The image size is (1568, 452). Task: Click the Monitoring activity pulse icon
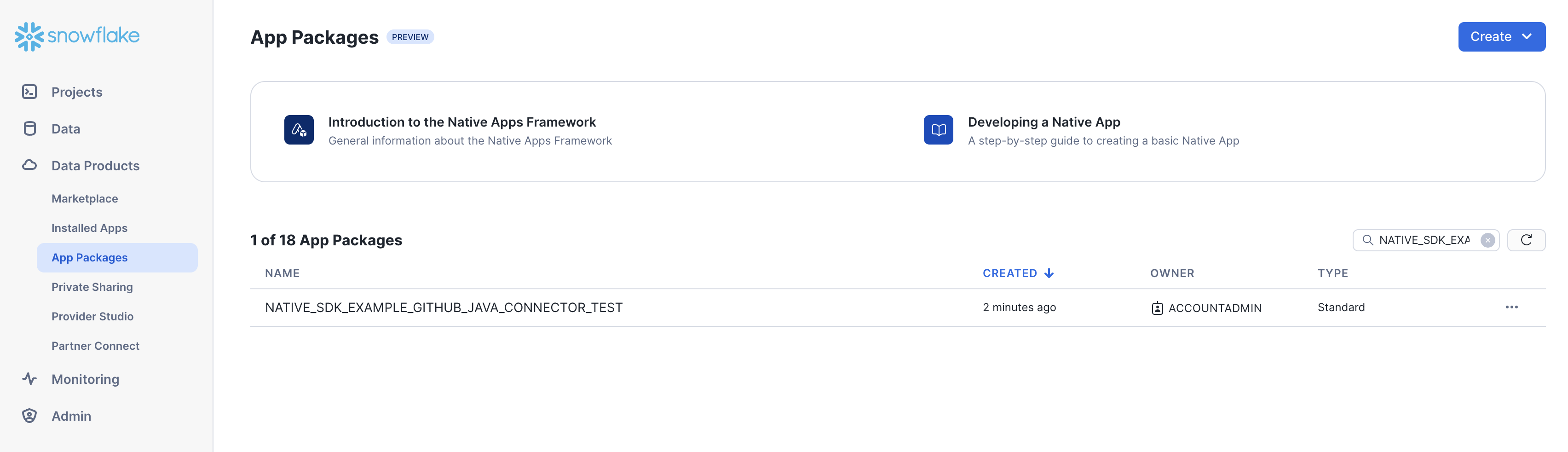tap(29, 379)
